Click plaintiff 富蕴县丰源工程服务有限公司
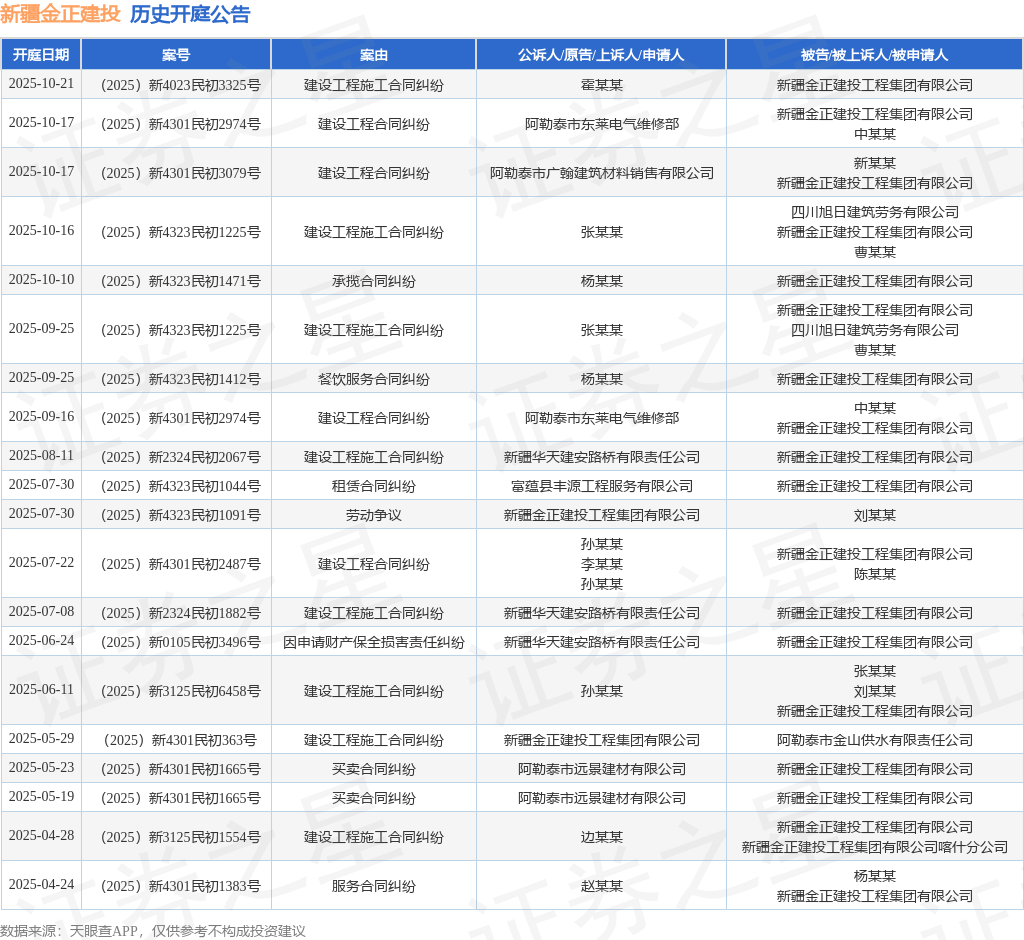This screenshot has width=1024, height=940. (601, 486)
